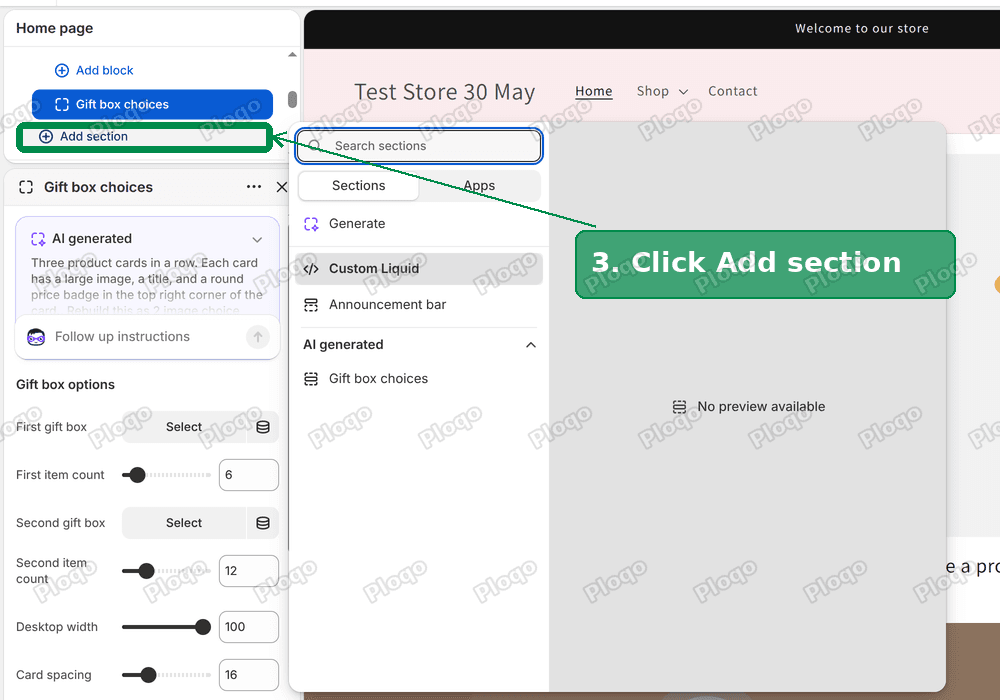Open the Gift box choices three-dot menu

(x=254, y=187)
